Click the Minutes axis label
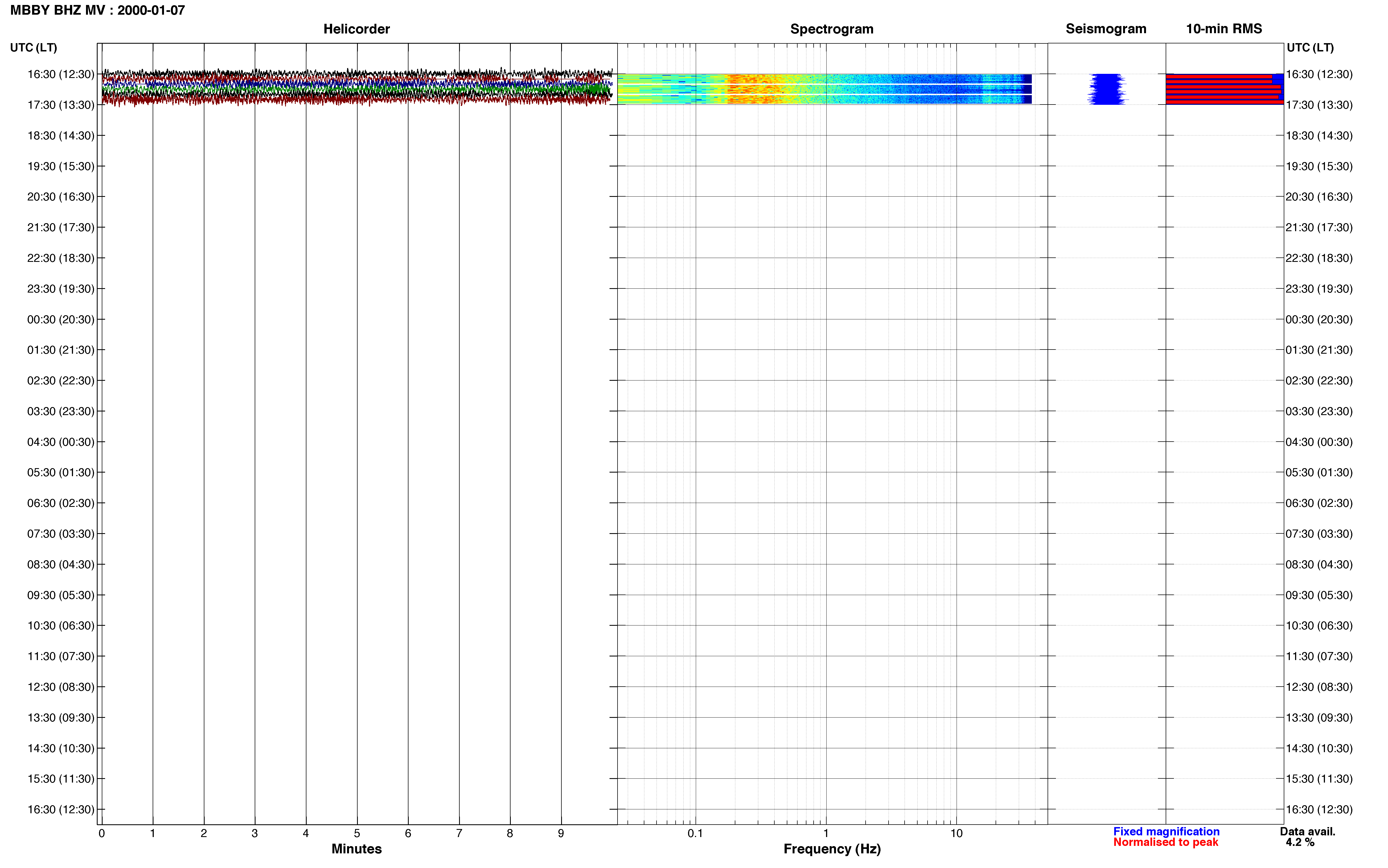Screen dimensions: 1388x868 356,848
